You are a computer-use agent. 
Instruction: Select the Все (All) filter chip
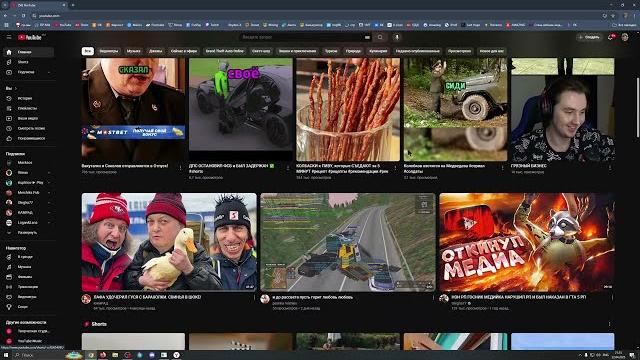pos(88,51)
